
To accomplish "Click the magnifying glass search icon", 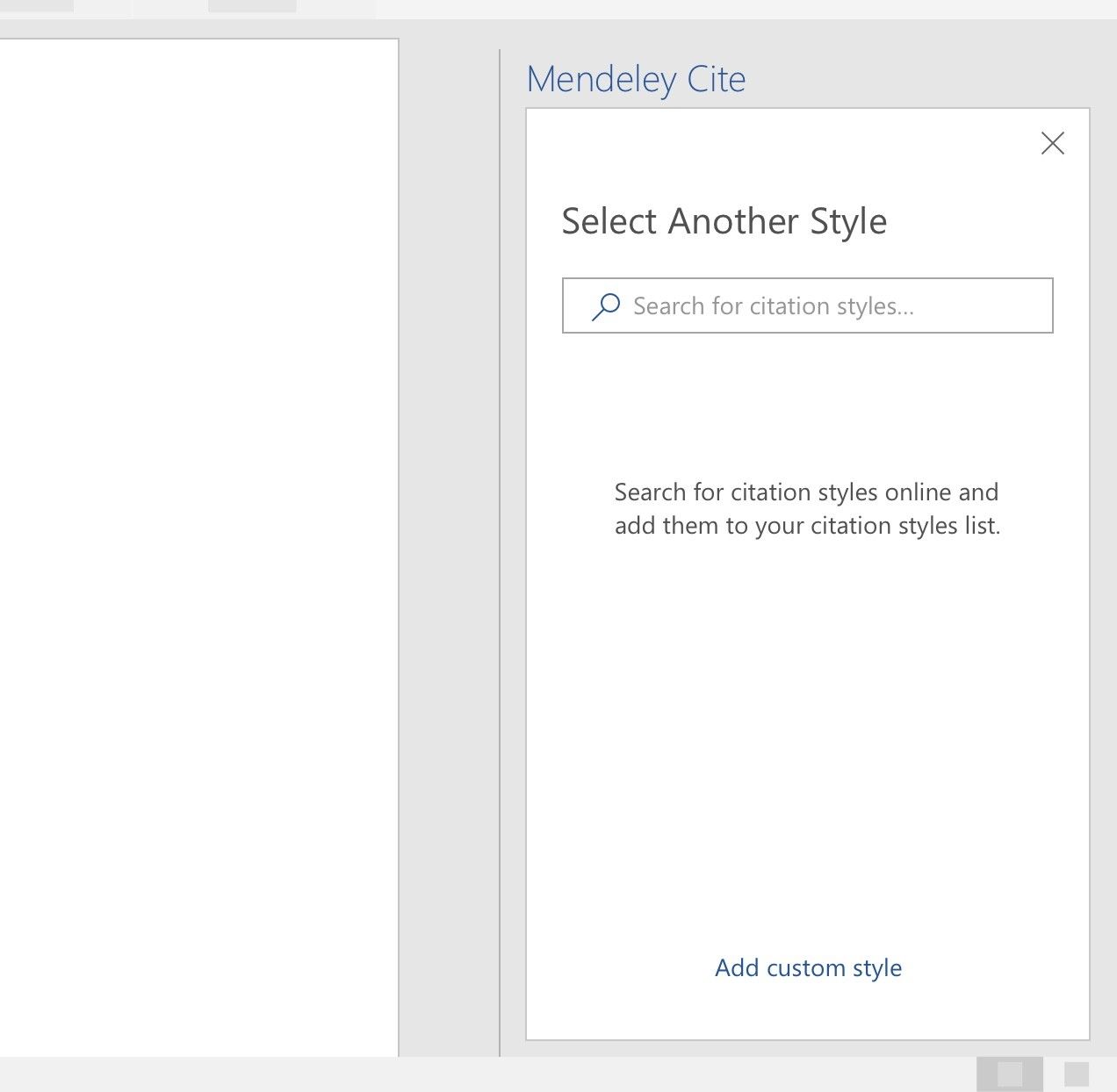I will [607, 306].
